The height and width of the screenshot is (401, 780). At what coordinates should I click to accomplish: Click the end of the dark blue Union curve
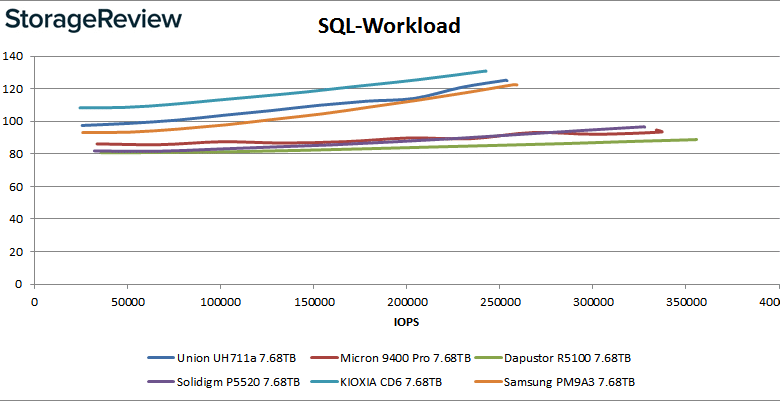point(506,80)
